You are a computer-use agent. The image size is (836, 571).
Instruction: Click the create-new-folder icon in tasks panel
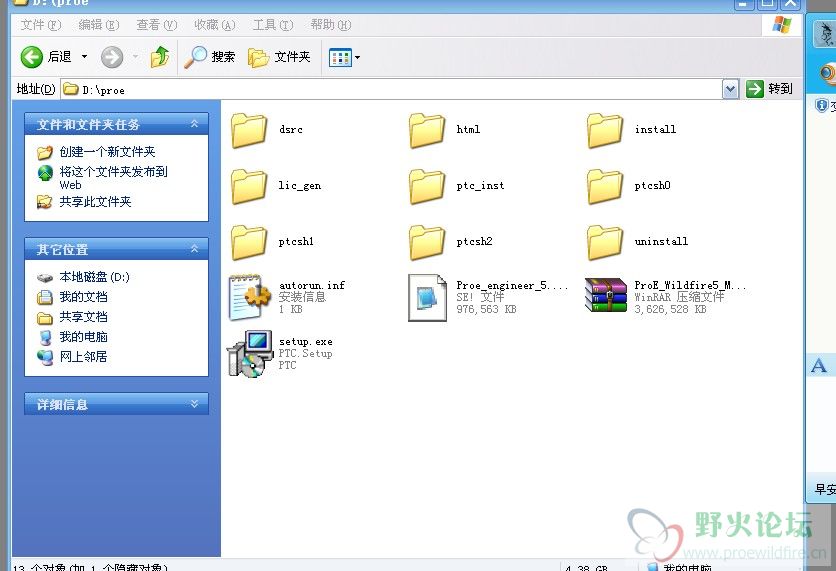tap(45, 152)
